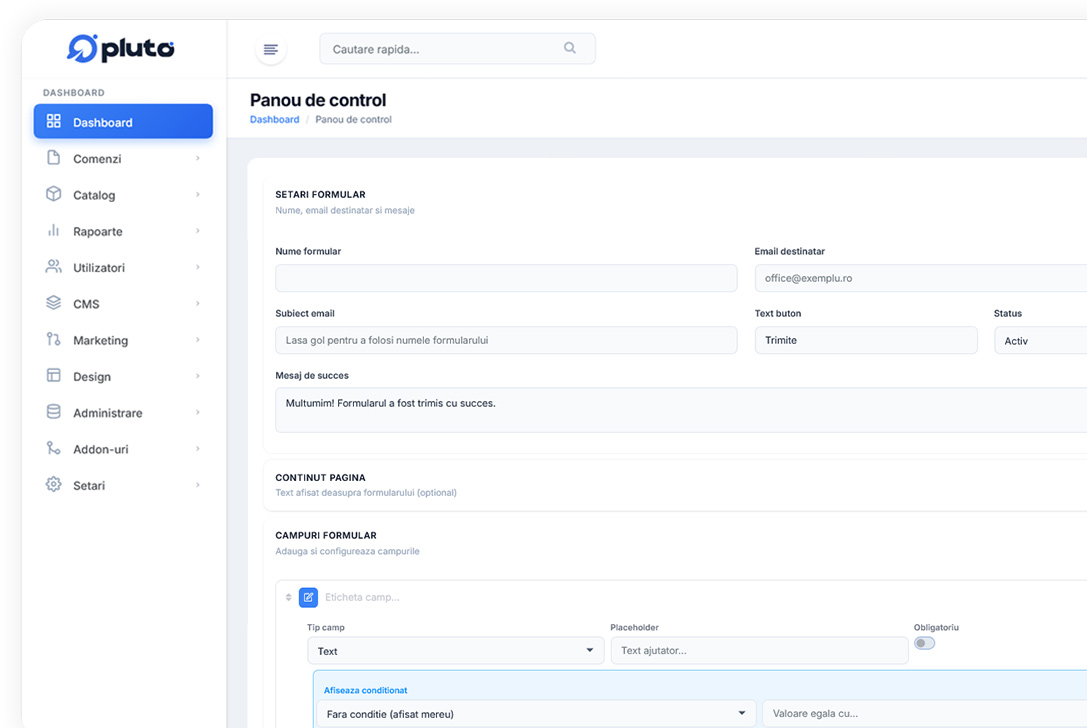This screenshot has height=728, width=1087.
Task: Click the Afiseaza conditionat label
Action: (x=365, y=690)
